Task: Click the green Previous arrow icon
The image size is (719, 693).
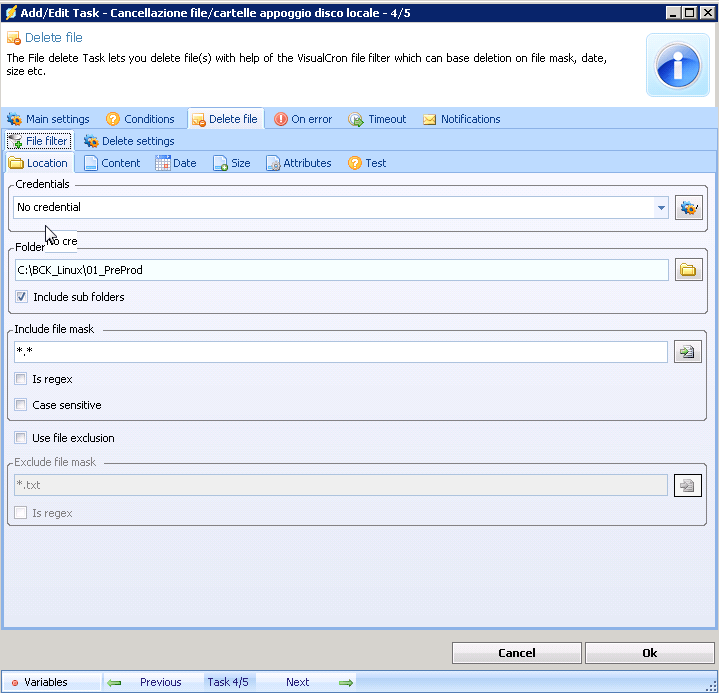Action: (114, 682)
